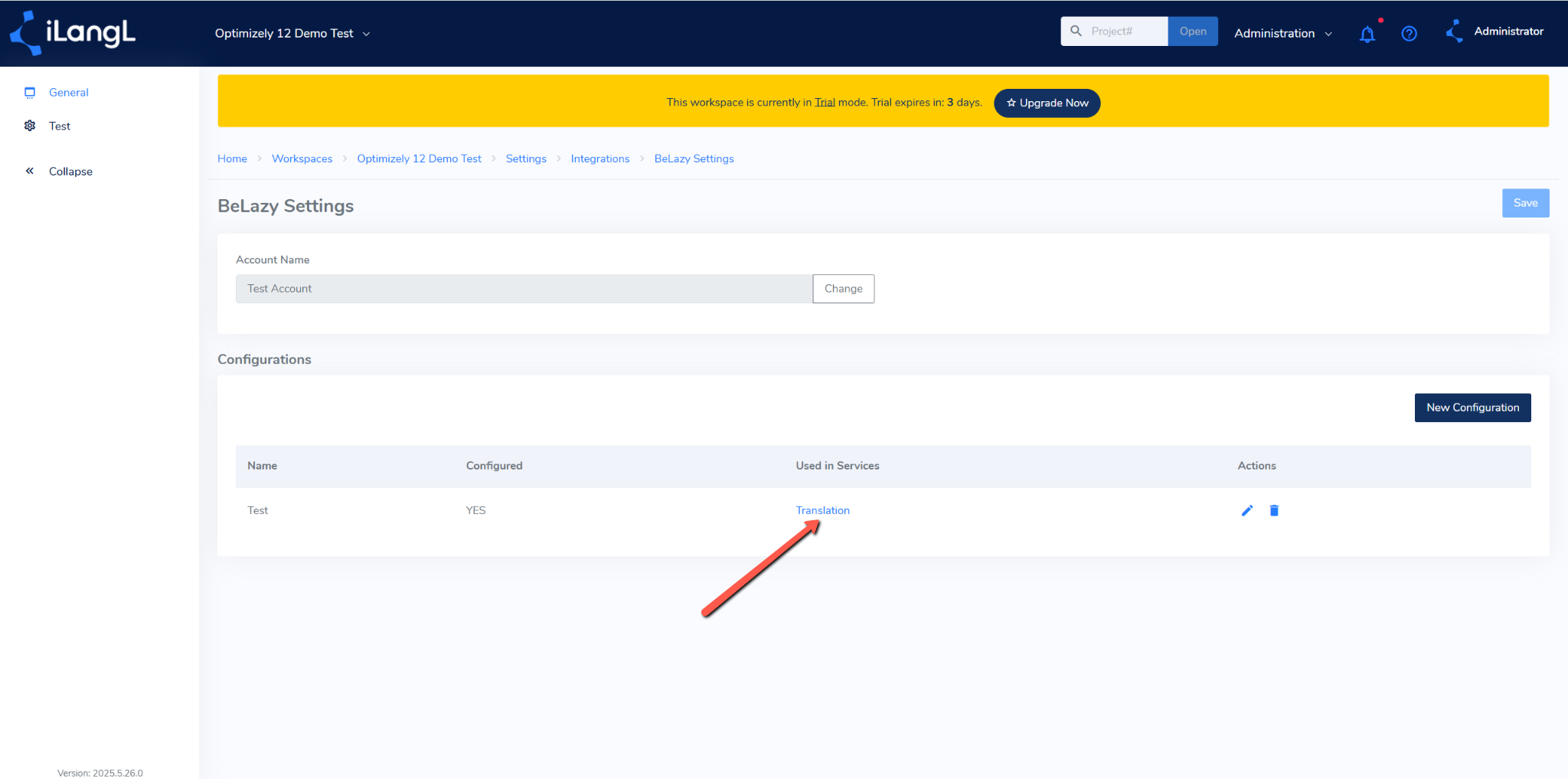Open Optimizely 12 Demo Test breadcrumb

419,159
